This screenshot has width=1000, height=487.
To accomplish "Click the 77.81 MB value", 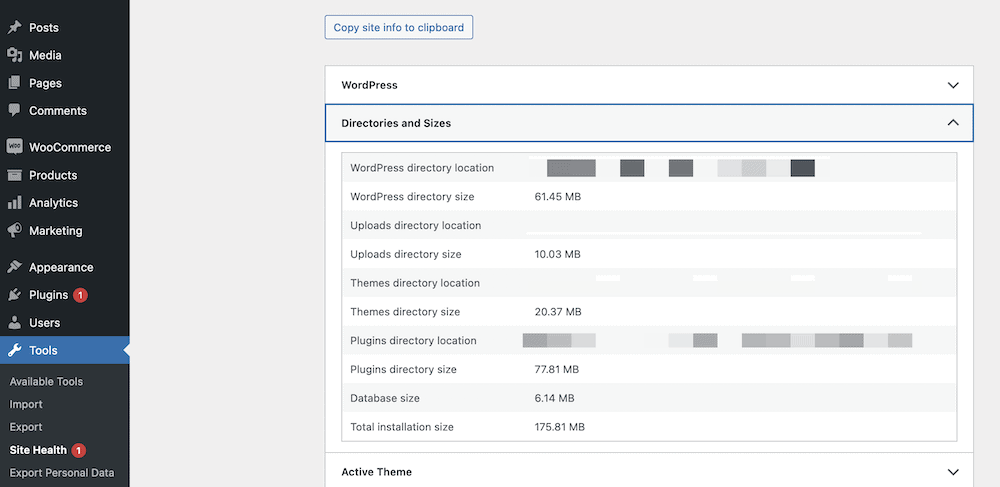I will pyautogui.click(x=557, y=369).
